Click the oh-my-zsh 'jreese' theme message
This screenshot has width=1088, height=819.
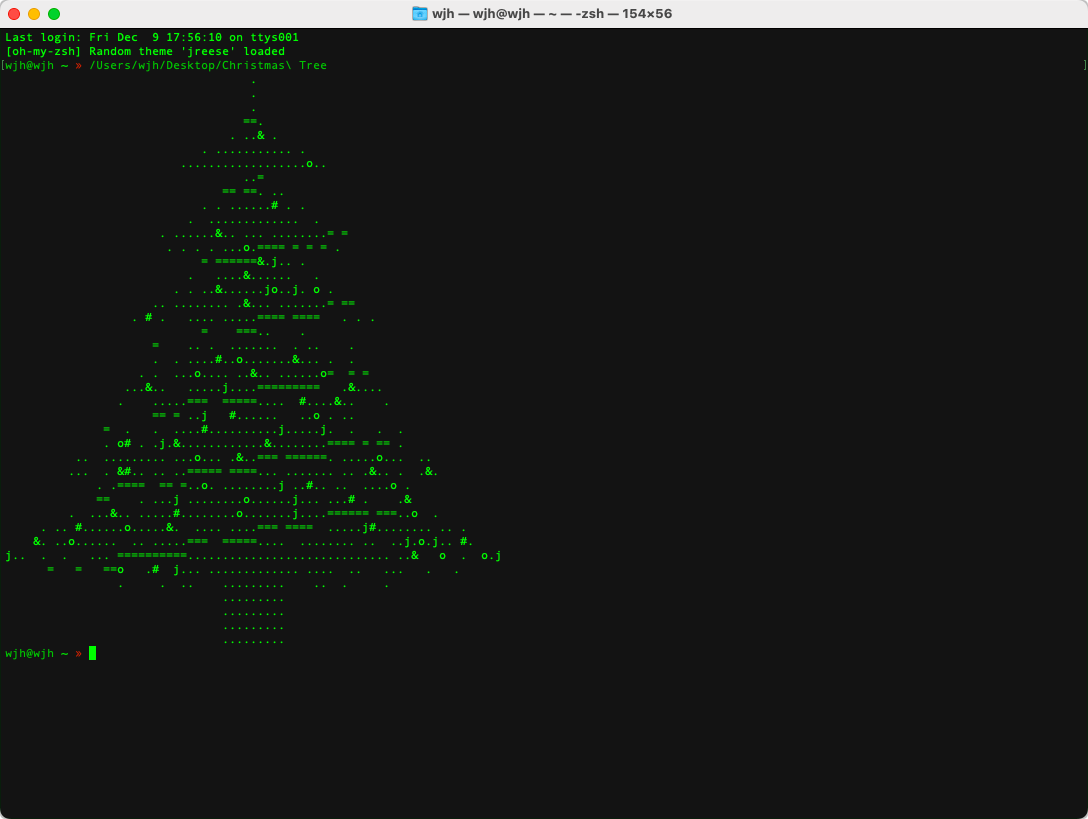[x=145, y=51]
